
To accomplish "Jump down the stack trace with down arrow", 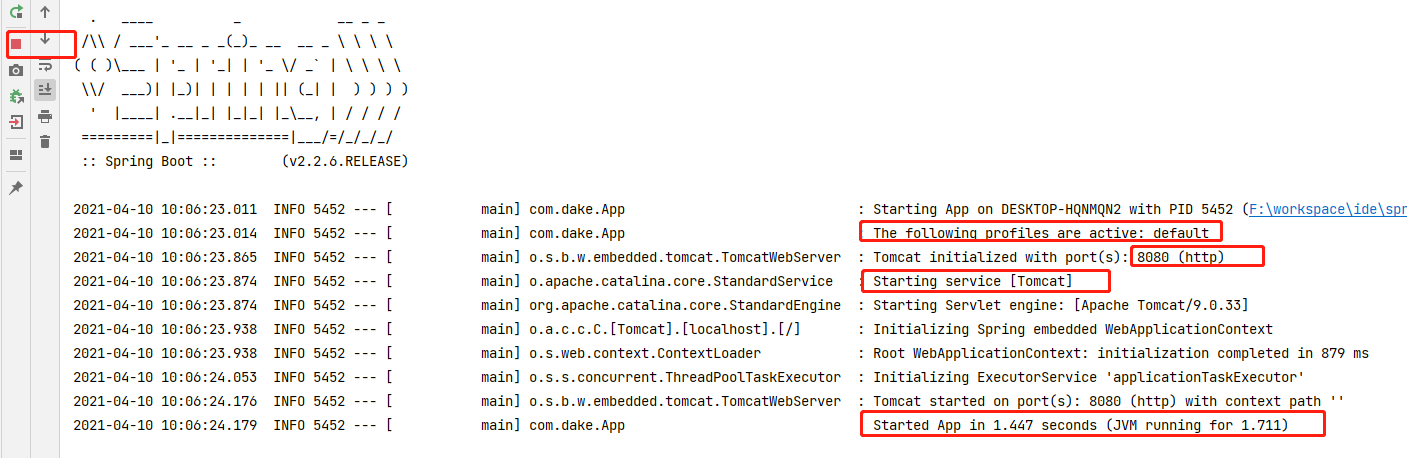I will pyautogui.click(x=45, y=39).
